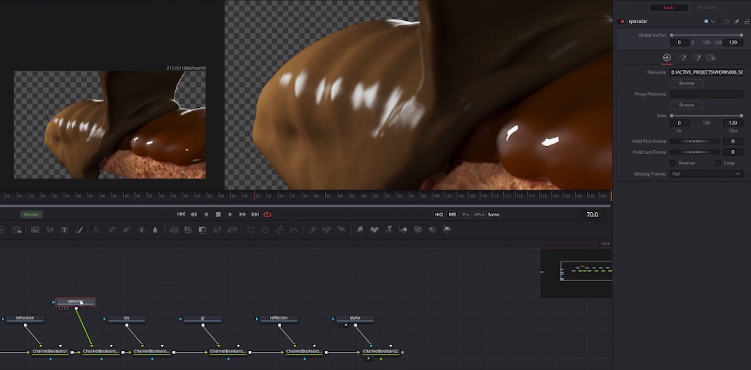Open the File tab of the Loader
The image size is (751, 370).
click(x=667, y=57)
